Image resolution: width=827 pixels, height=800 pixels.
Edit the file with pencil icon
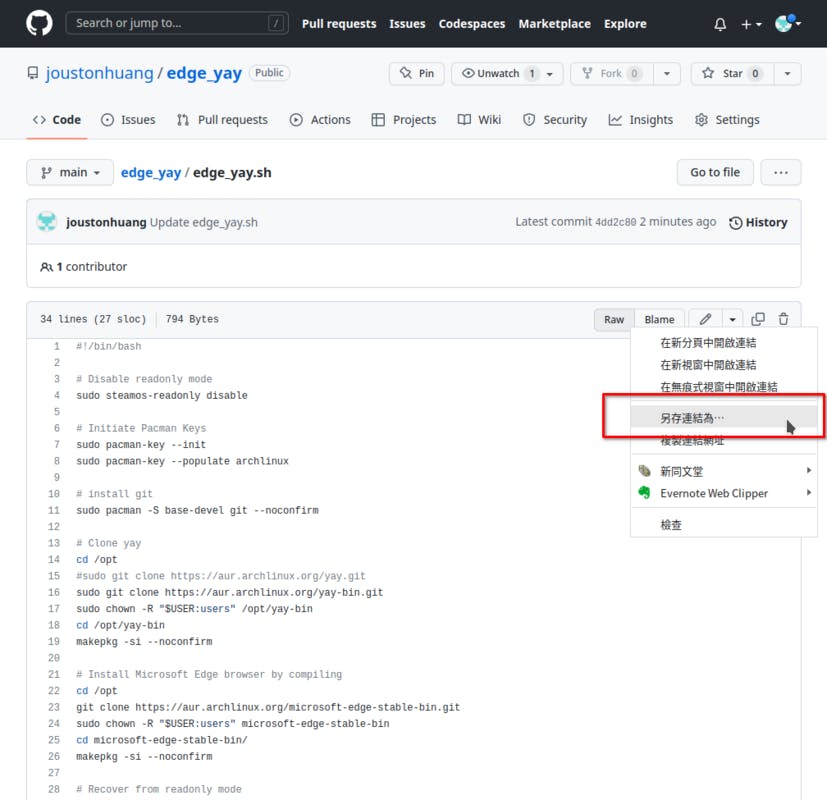click(x=706, y=319)
